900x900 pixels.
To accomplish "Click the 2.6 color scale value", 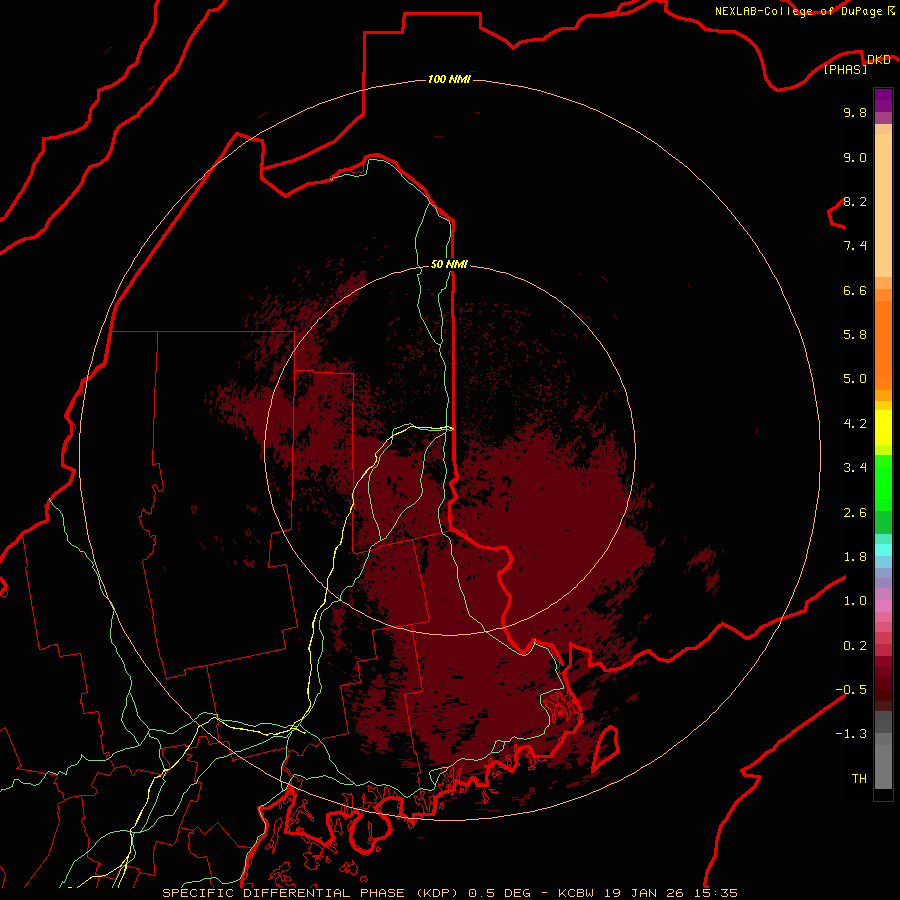I will [855, 513].
